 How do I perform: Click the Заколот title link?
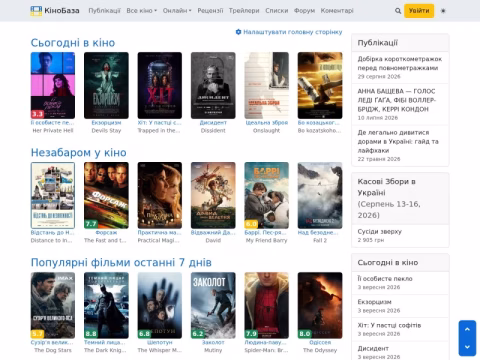213,343
